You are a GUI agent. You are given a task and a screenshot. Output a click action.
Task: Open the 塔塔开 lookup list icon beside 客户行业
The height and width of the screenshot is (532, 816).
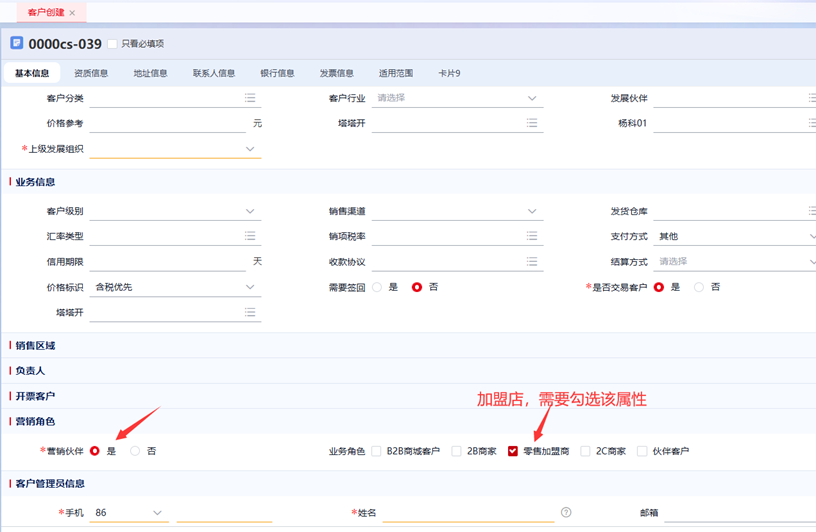(x=532, y=124)
